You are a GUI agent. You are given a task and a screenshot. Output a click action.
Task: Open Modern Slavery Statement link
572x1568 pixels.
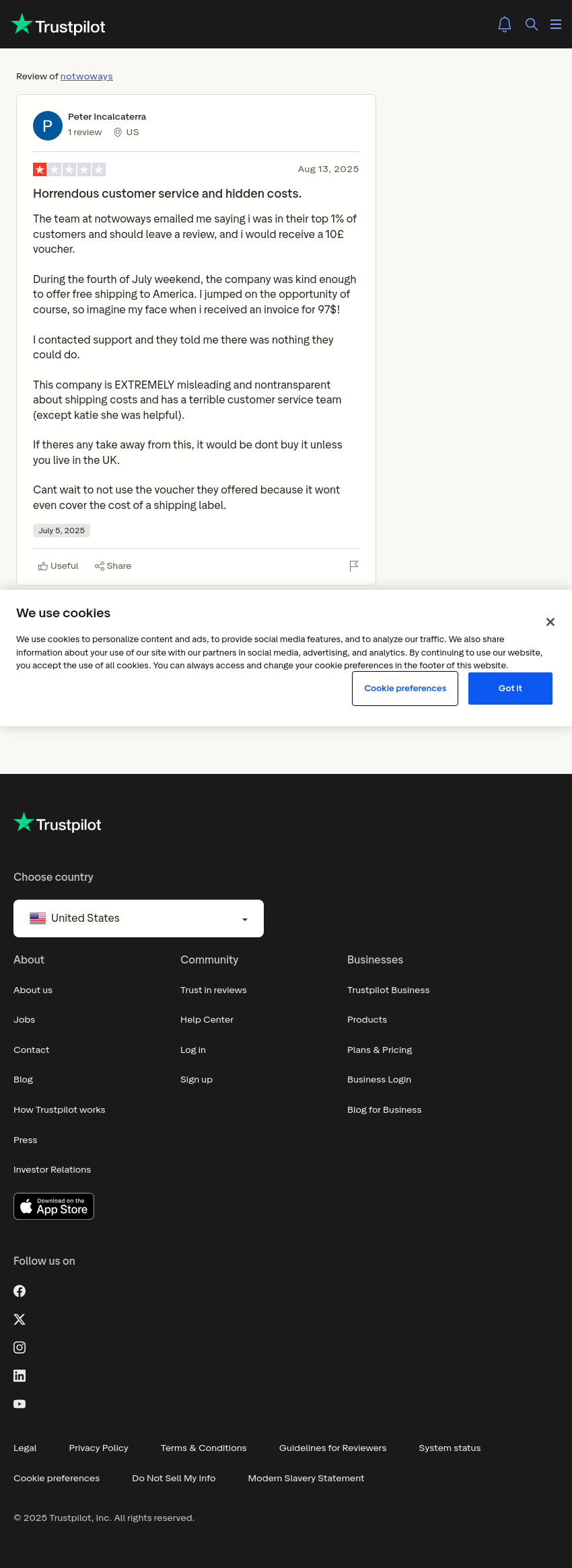pos(306,1479)
